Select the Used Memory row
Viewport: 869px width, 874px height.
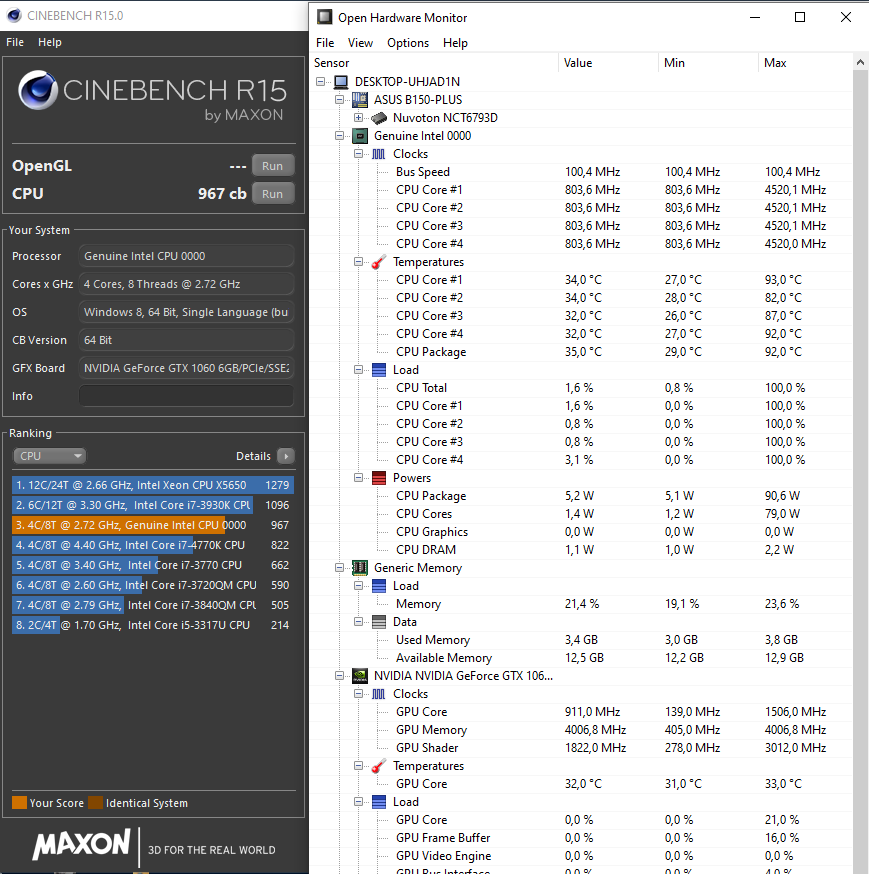581,640
